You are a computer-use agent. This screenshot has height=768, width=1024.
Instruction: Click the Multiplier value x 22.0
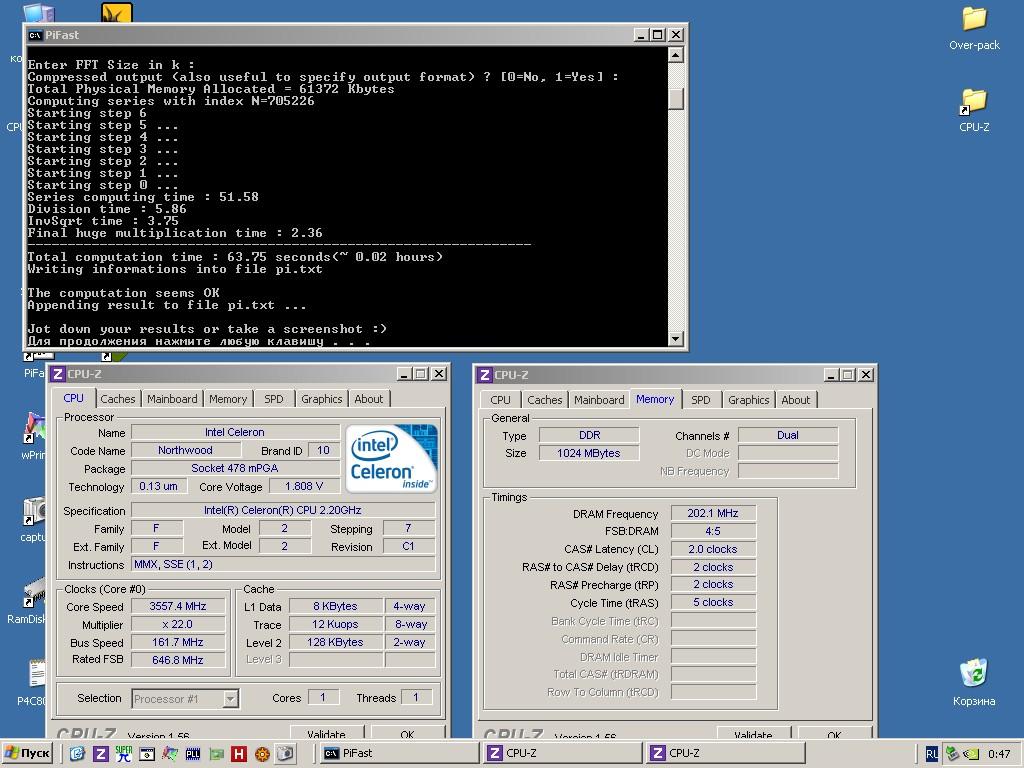coord(178,624)
